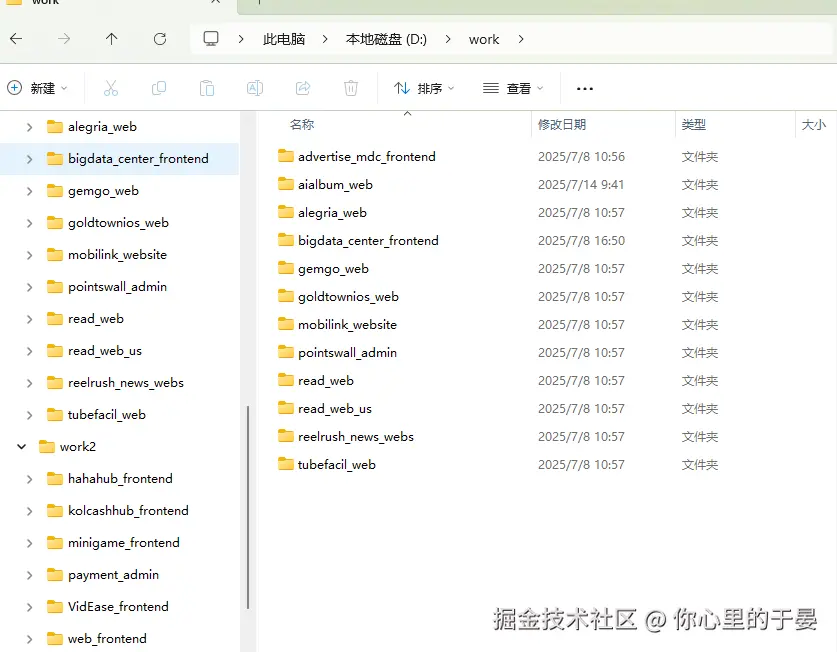
Task: Go forward with the right arrow button
Action: (64, 39)
